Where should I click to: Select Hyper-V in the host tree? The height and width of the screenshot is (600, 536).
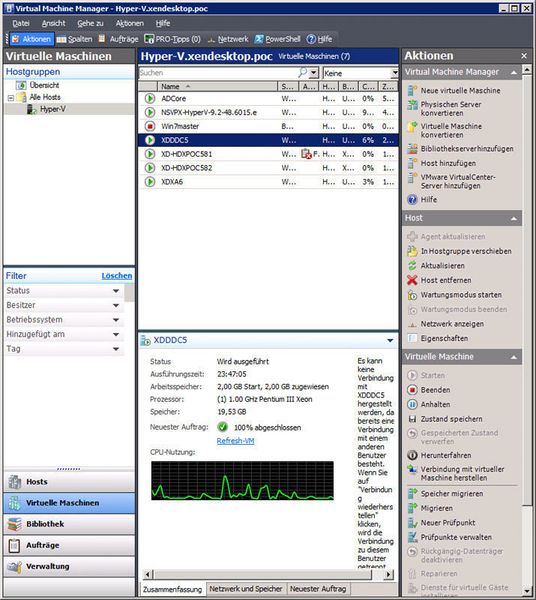pyautogui.click(x=52, y=109)
